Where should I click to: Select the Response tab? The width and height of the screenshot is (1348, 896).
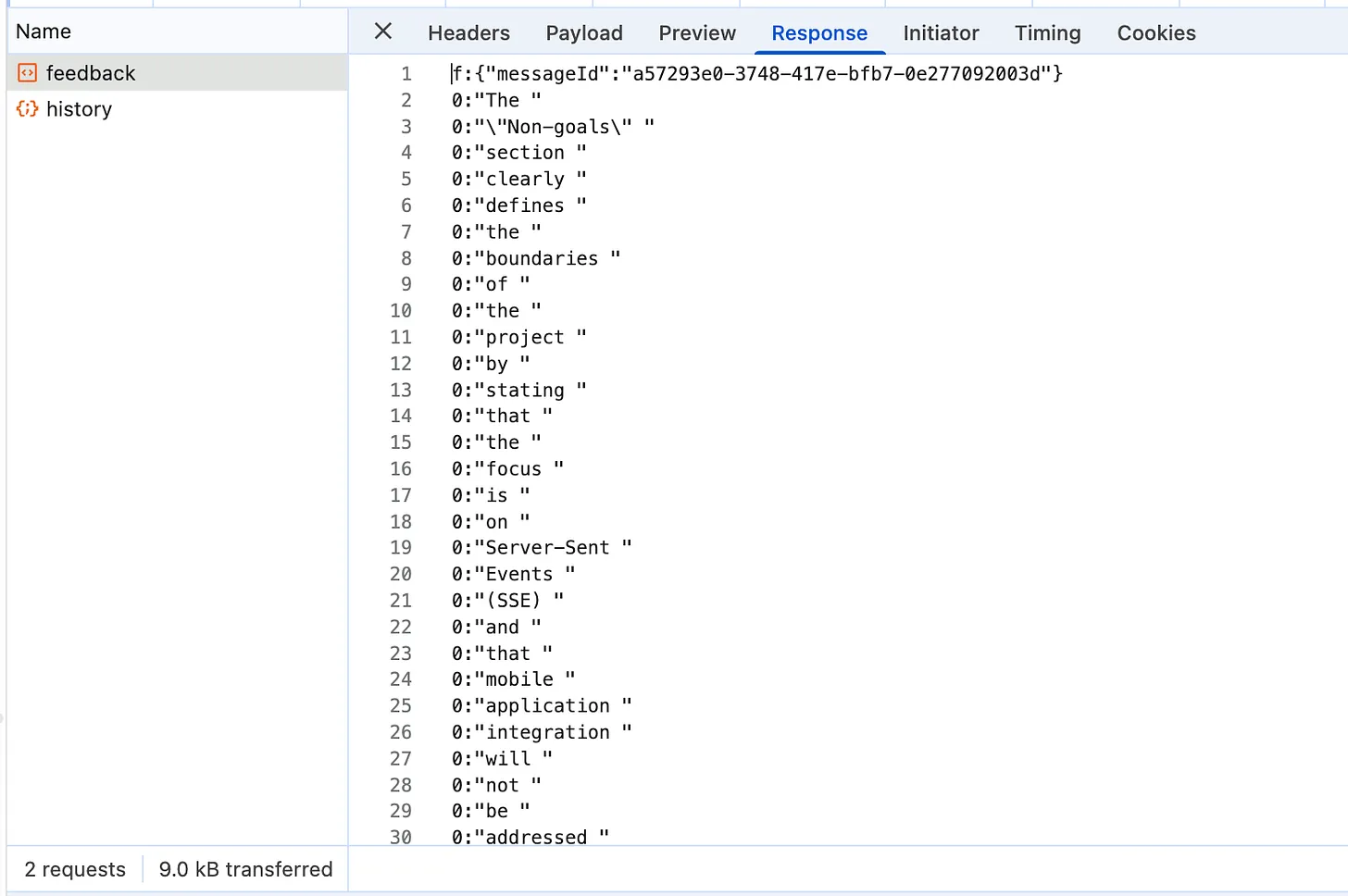(819, 33)
